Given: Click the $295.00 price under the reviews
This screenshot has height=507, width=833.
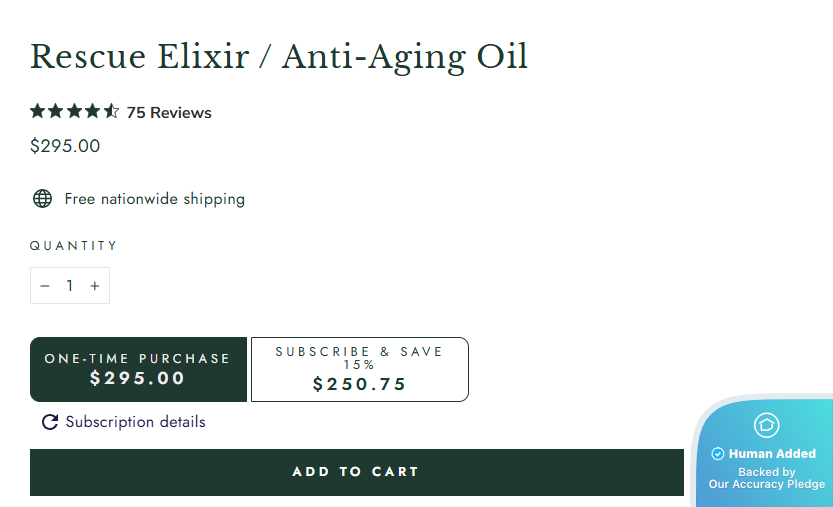Looking at the screenshot, I should 65,146.
